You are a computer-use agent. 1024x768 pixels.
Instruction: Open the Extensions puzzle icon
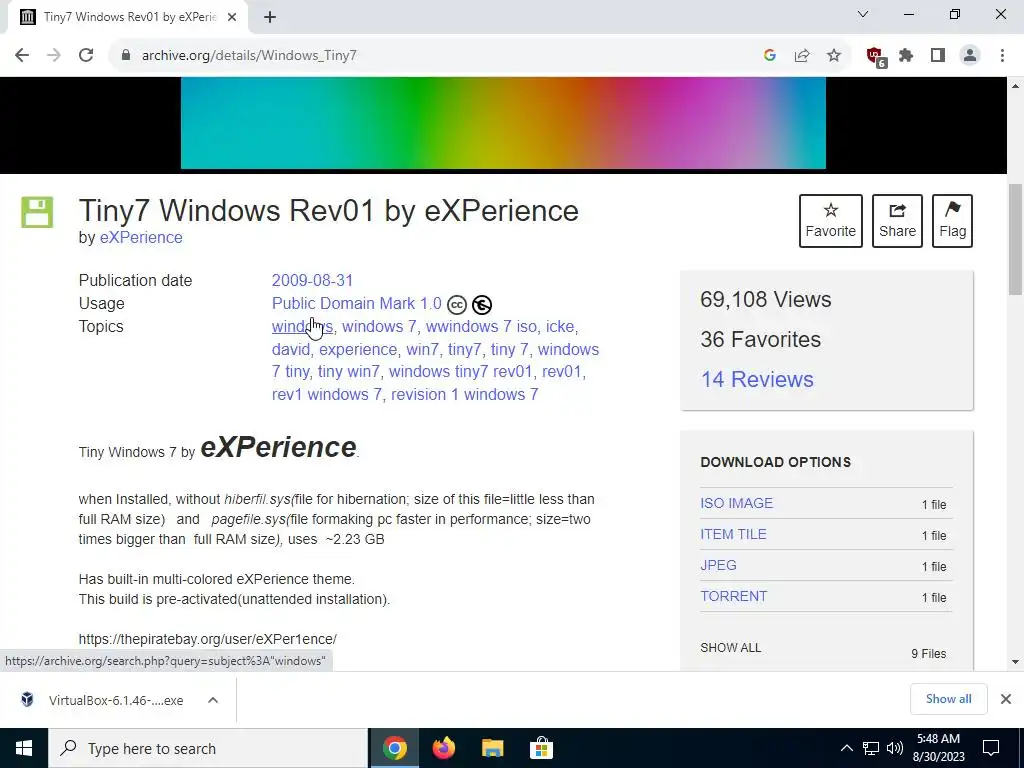click(x=906, y=56)
